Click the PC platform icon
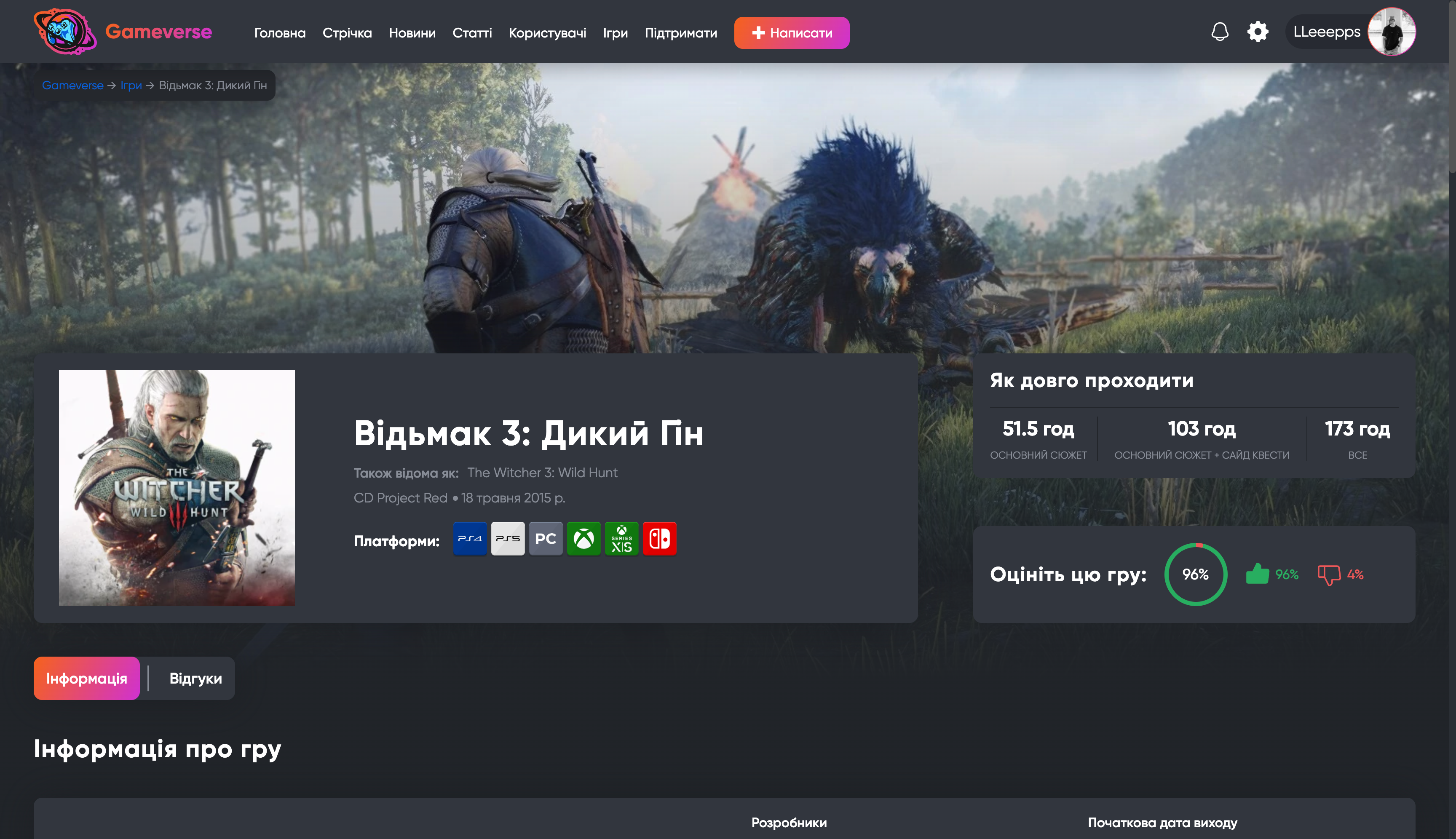Image resolution: width=1456 pixels, height=839 pixels. click(x=546, y=538)
